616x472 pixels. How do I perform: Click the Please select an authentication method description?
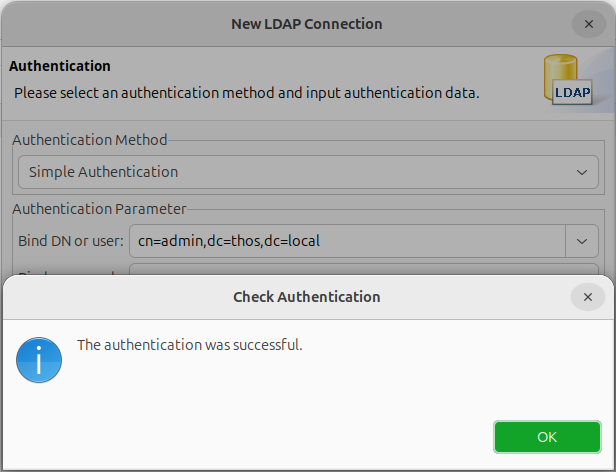pos(247,93)
